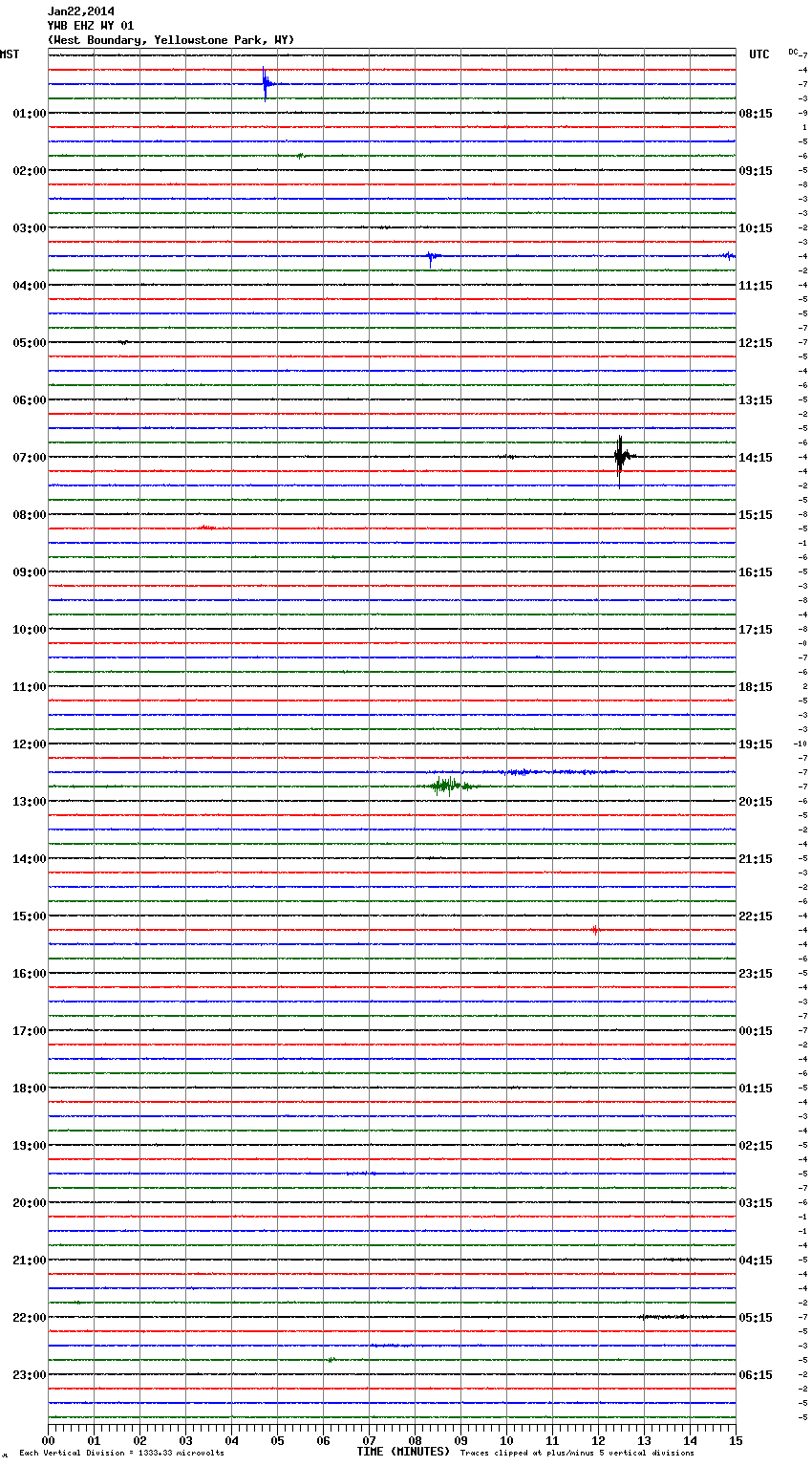This screenshot has height=1466, width=812.
Task: Click the 'DC' offset column header
Action: [x=793, y=52]
